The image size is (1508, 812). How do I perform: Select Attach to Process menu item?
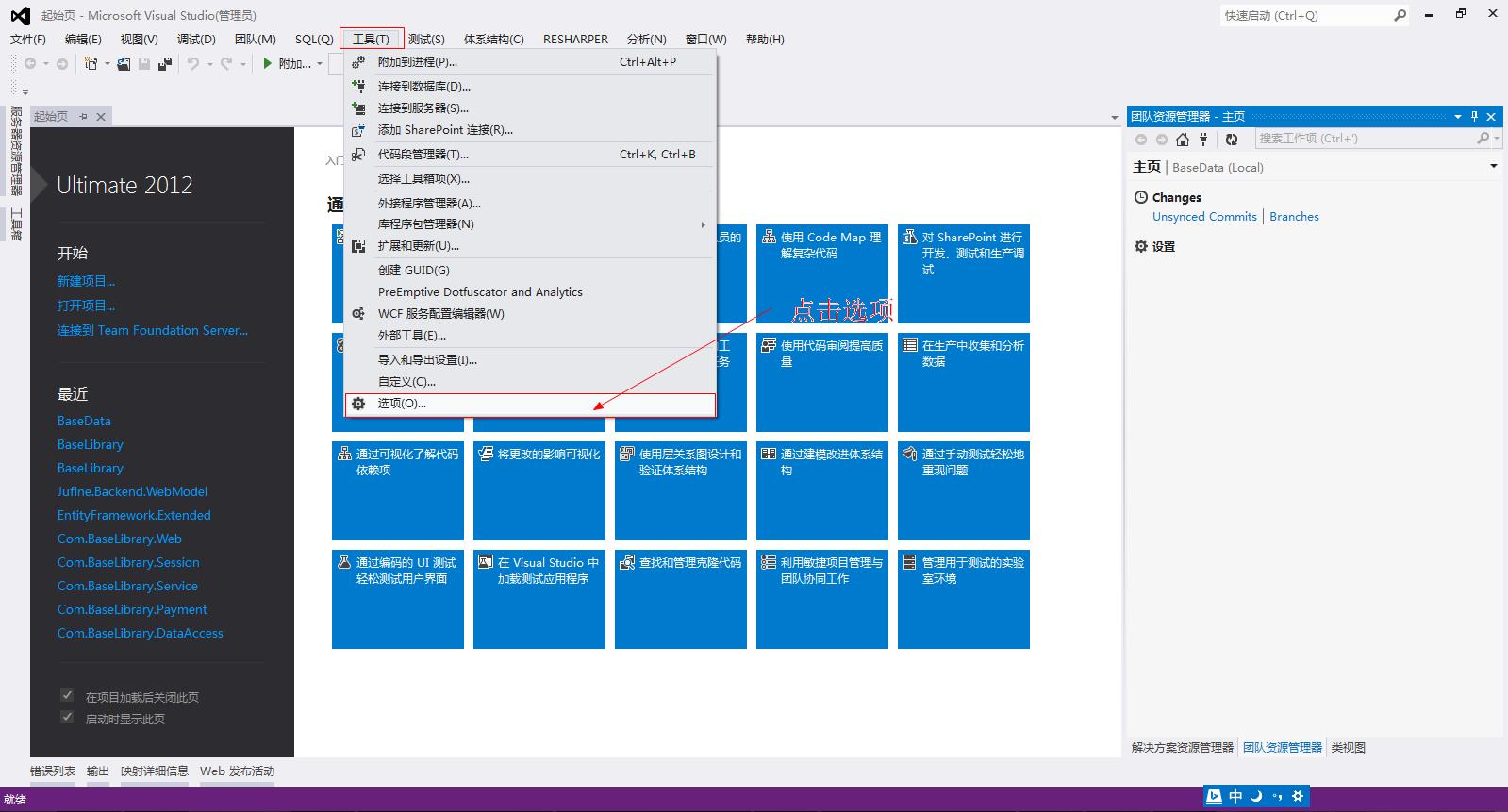[x=530, y=62]
